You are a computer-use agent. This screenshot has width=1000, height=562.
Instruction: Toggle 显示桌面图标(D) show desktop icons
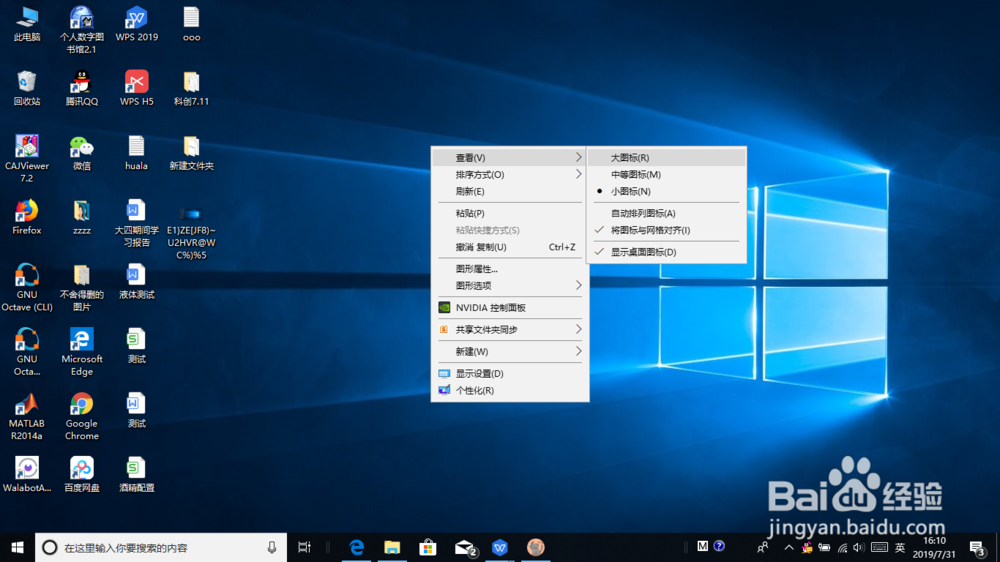[666, 252]
